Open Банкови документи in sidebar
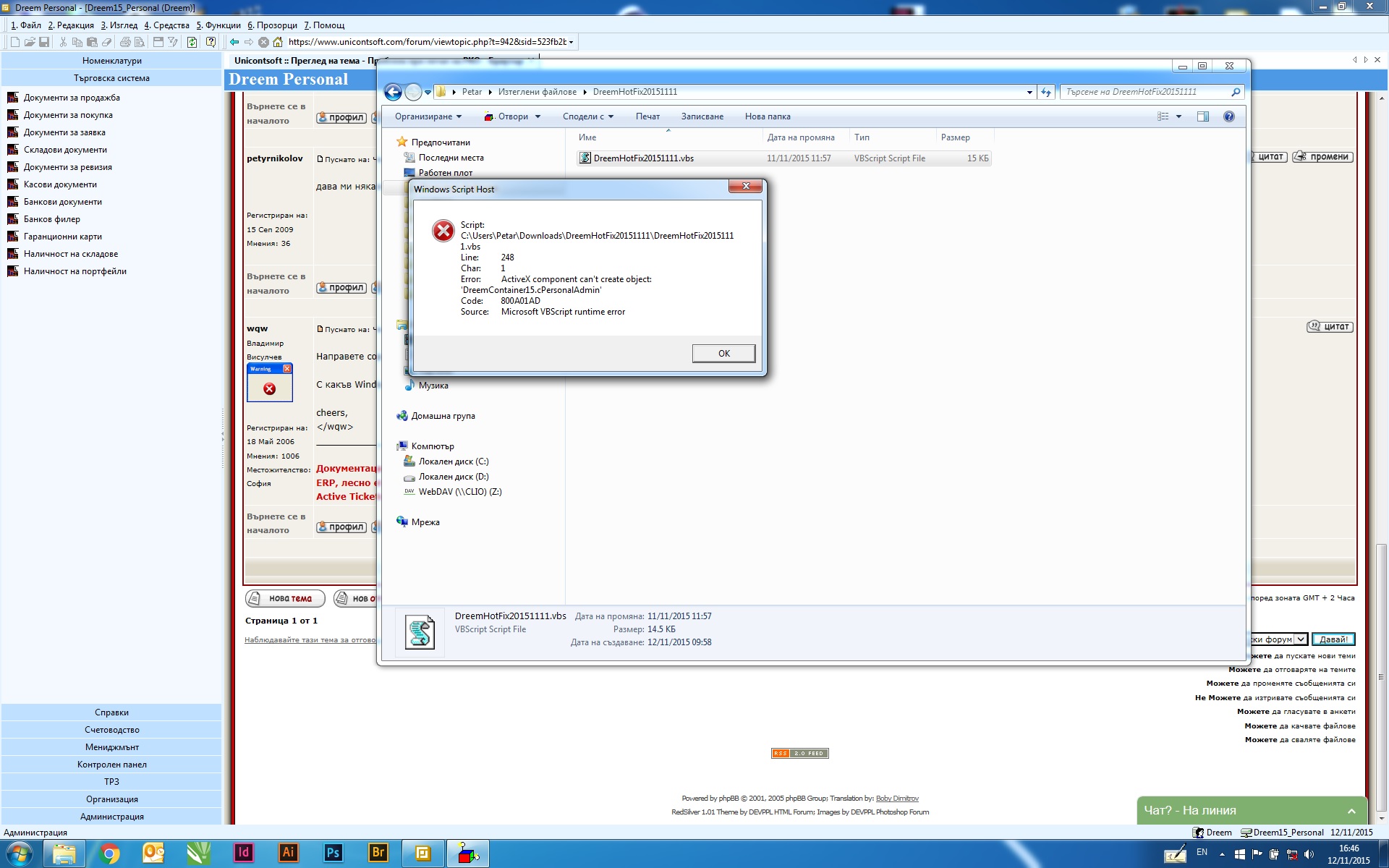The image size is (1389, 868). pos(62,202)
